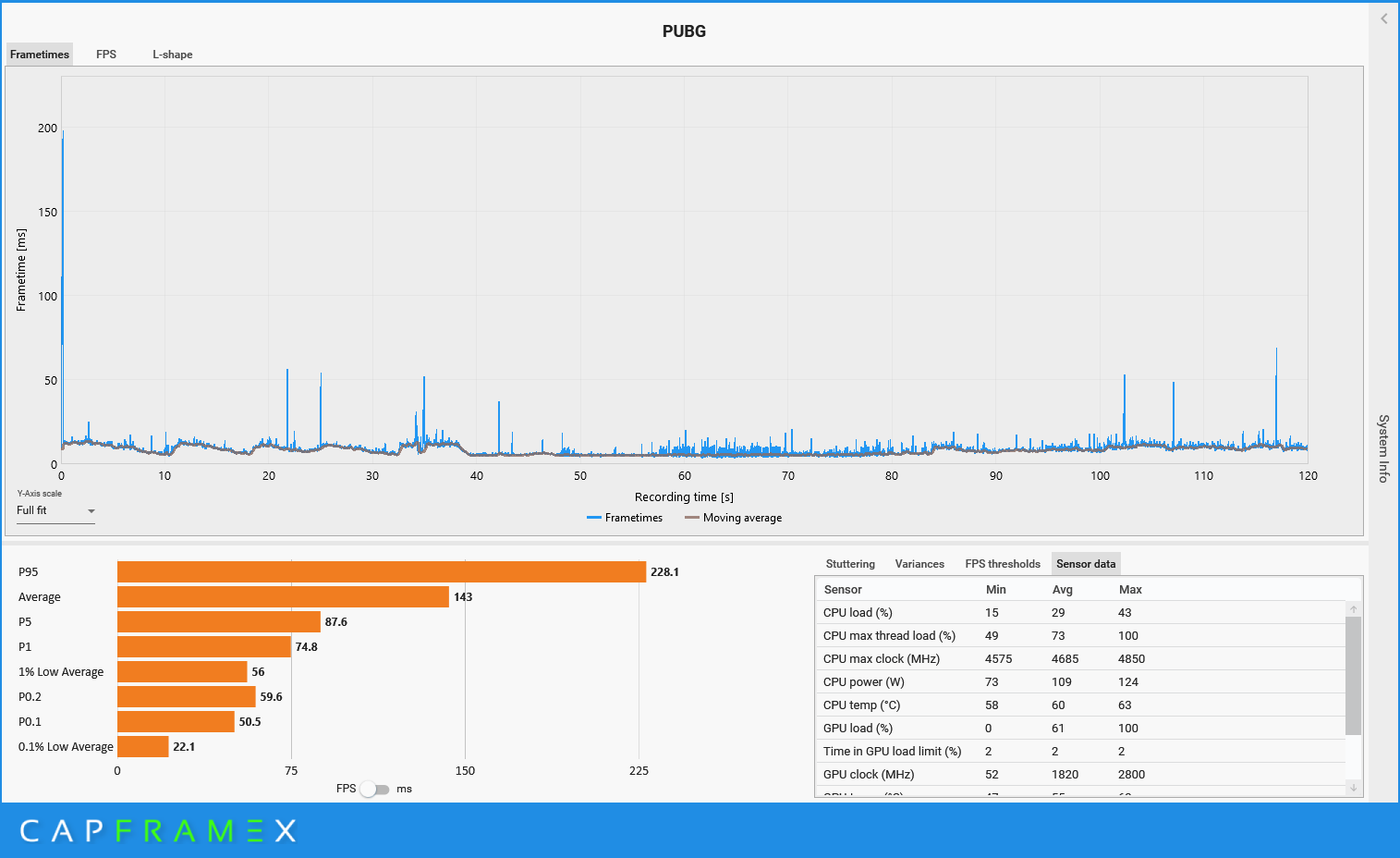Click the sensor table scroll-up arrow
Image resolution: width=1400 pixels, height=858 pixels.
(x=1353, y=608)
